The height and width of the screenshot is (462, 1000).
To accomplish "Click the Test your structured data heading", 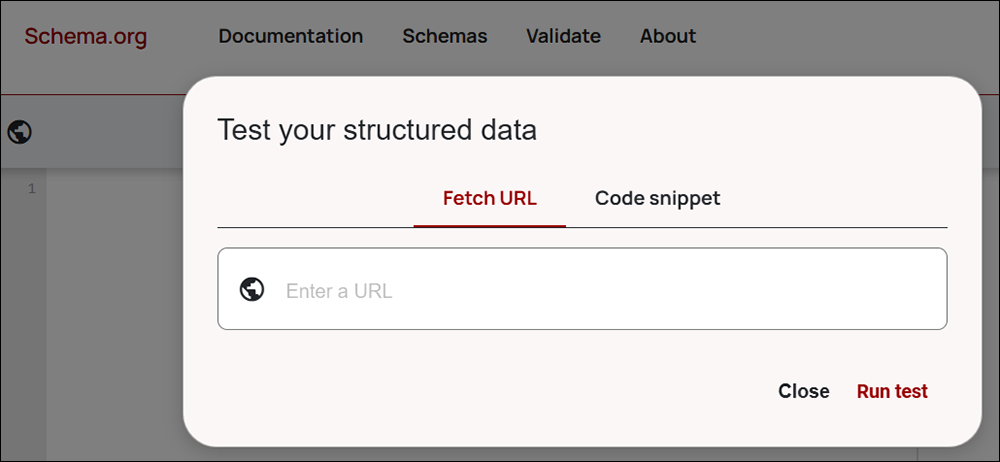I will (377, 130).
